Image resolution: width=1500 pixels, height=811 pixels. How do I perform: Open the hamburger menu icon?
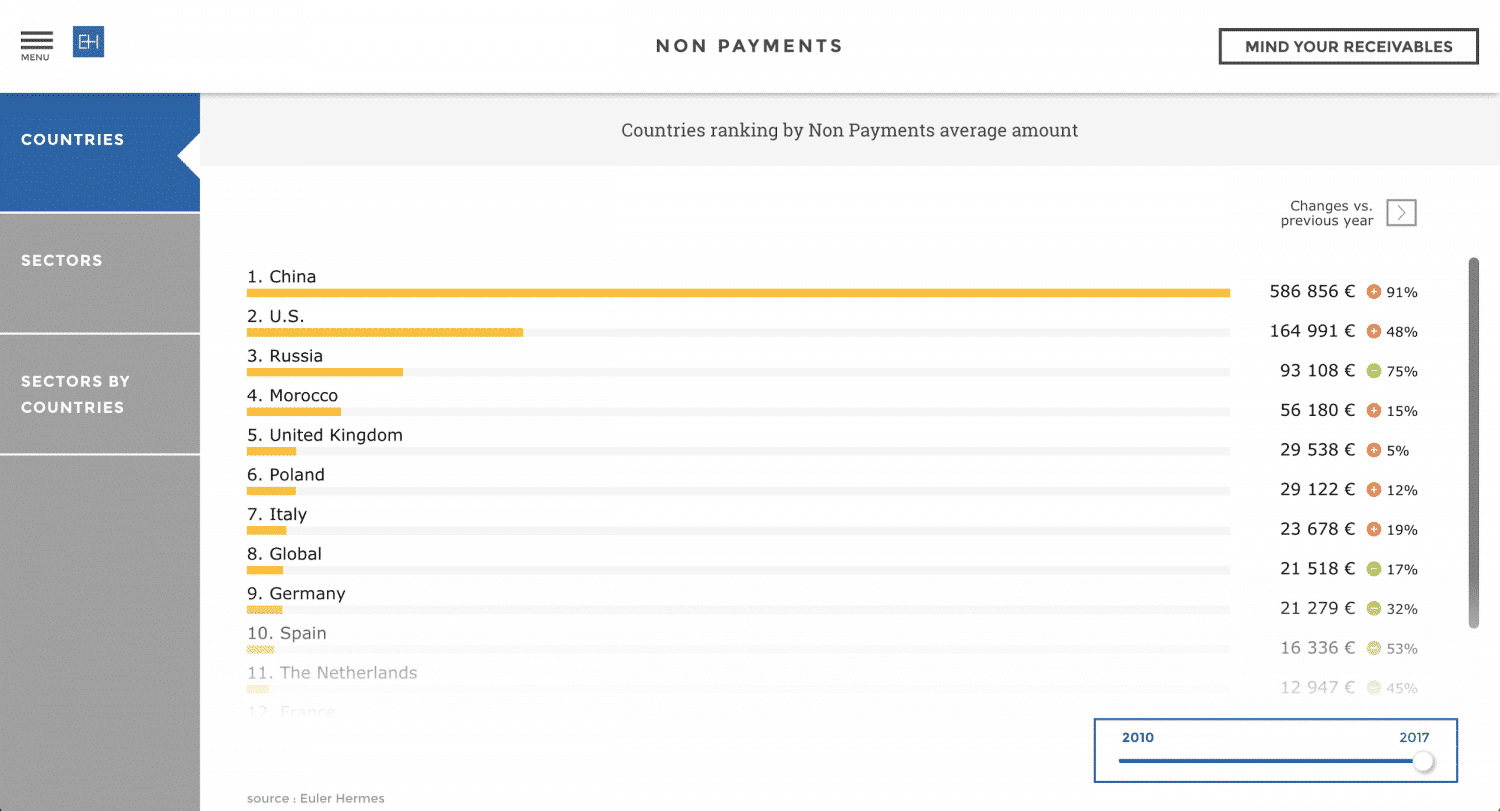[36, 41]
